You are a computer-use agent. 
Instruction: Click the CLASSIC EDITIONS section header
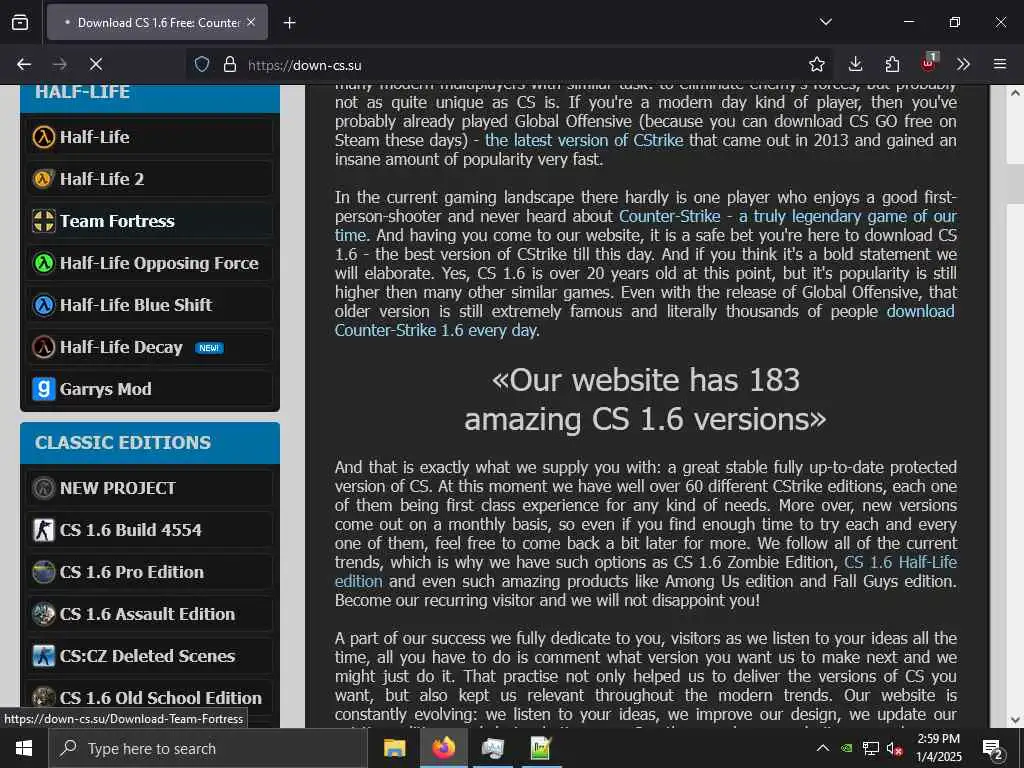tap(150, 443)
